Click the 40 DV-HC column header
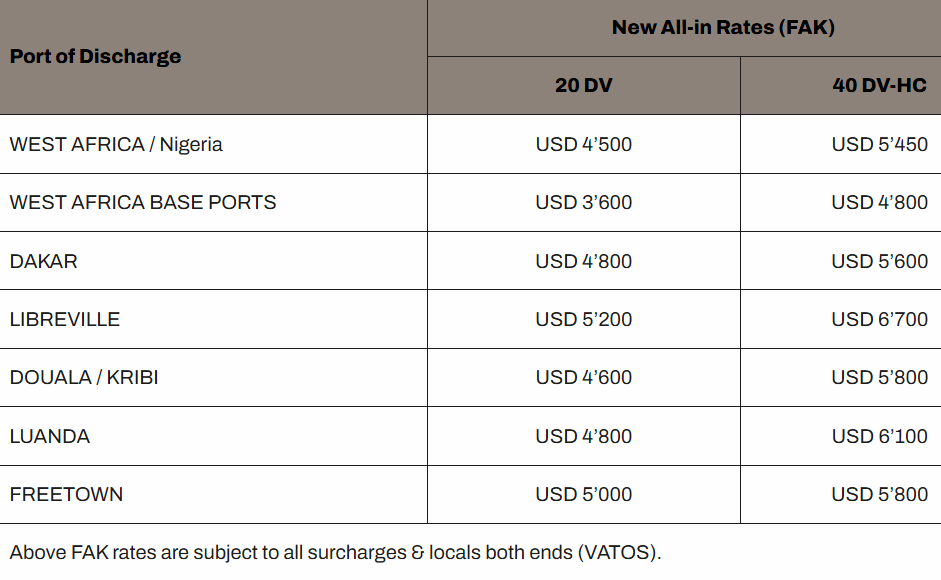Screen dimensions: 941x580 point(879,85)
